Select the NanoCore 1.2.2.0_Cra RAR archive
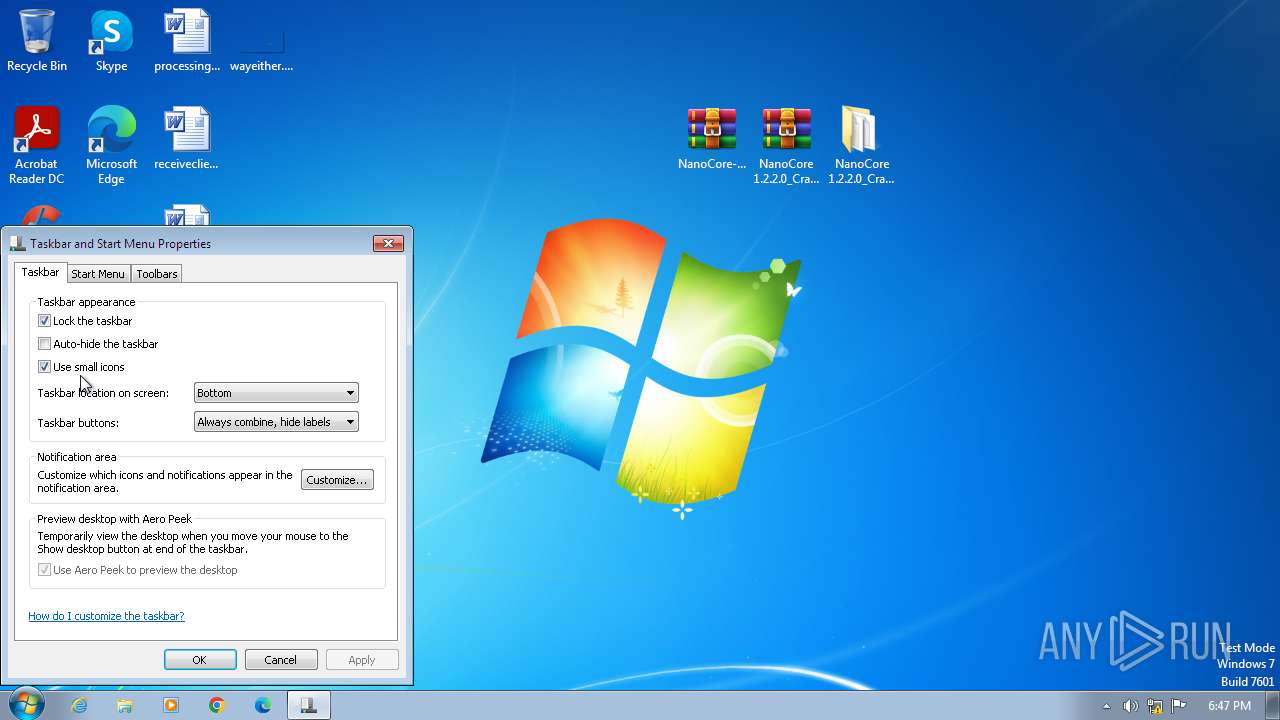 pos(786,145)
